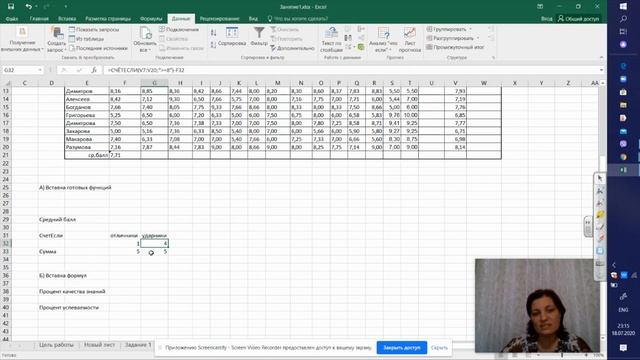Viewport: 640px width, 360px height.
Task: Open the Windows notification center
Action: 623,348
